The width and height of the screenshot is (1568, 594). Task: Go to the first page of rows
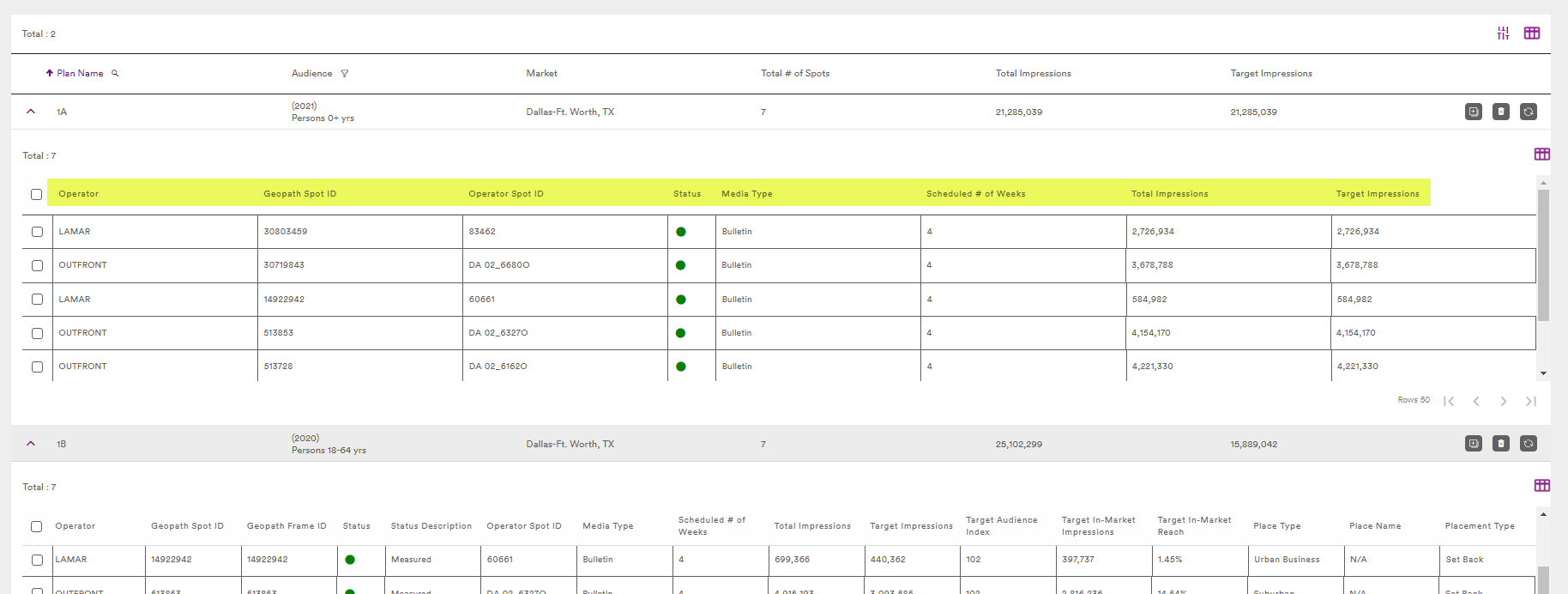click(1449, 401)
